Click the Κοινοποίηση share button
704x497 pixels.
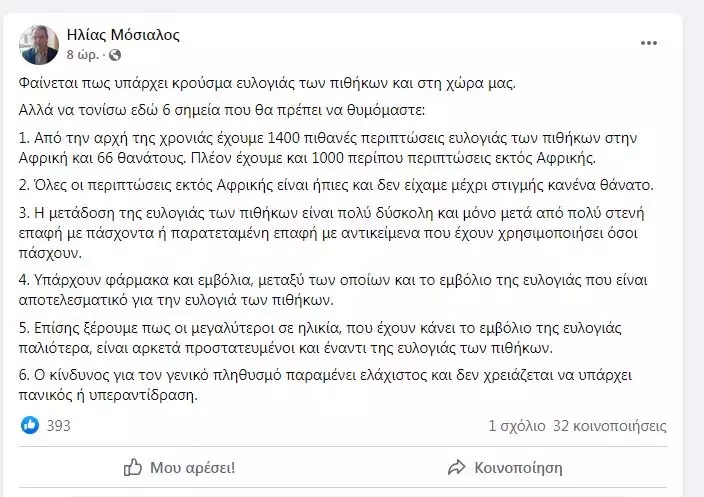pos(505,467)
